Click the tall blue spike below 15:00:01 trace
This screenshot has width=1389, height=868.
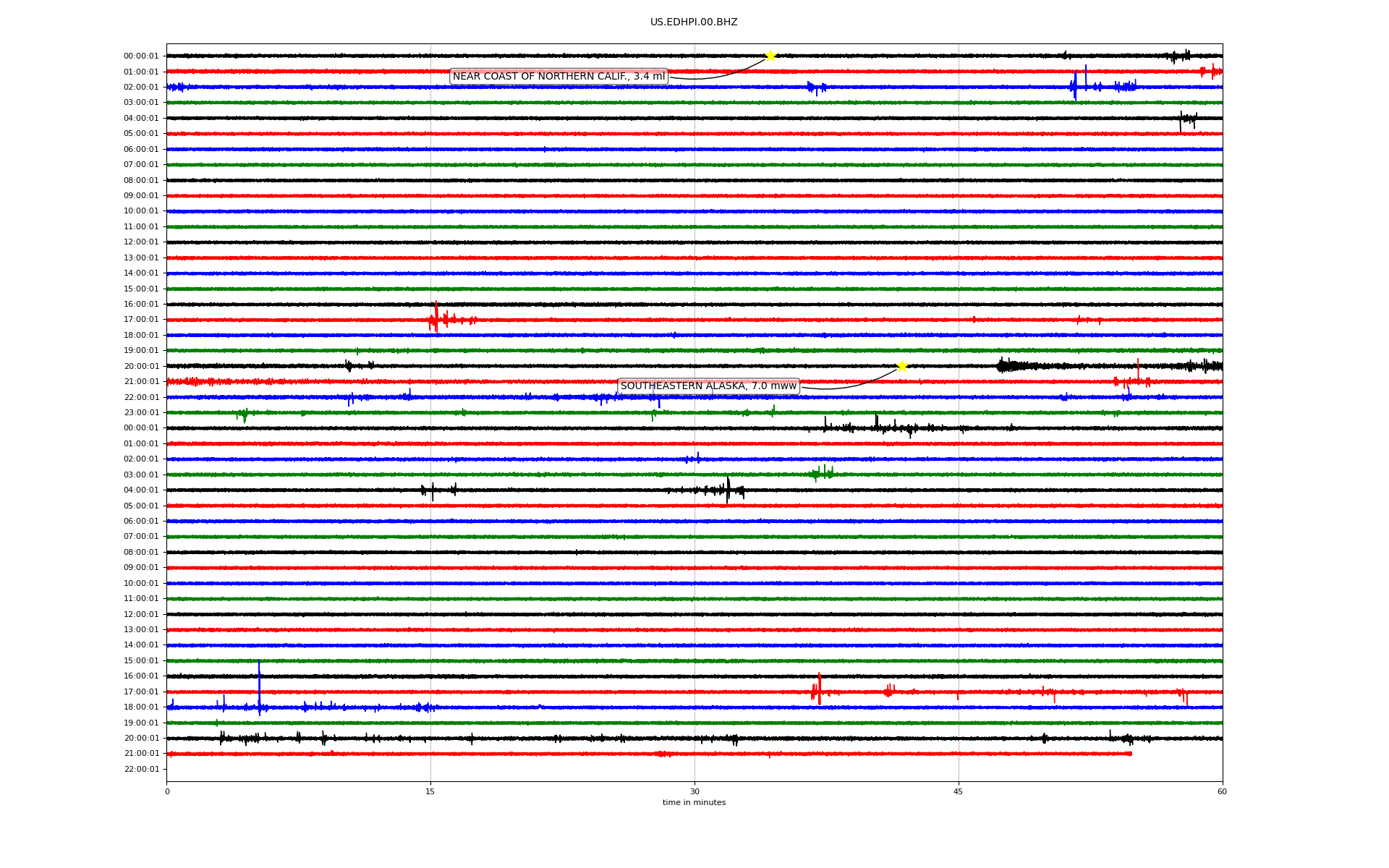point(259,684)
